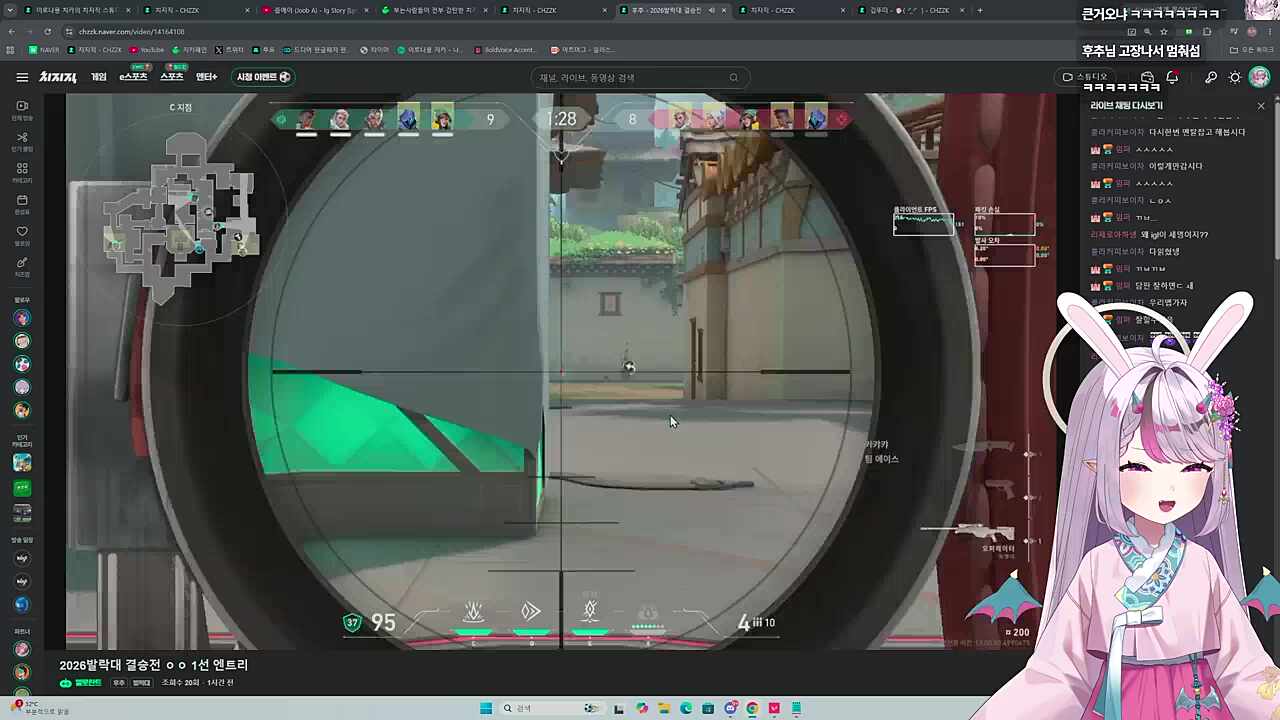Close the 라이브 채팅 다시보기 panel
The width and height of the screenshot is (1280, 720).
[x=1261, y=106]
